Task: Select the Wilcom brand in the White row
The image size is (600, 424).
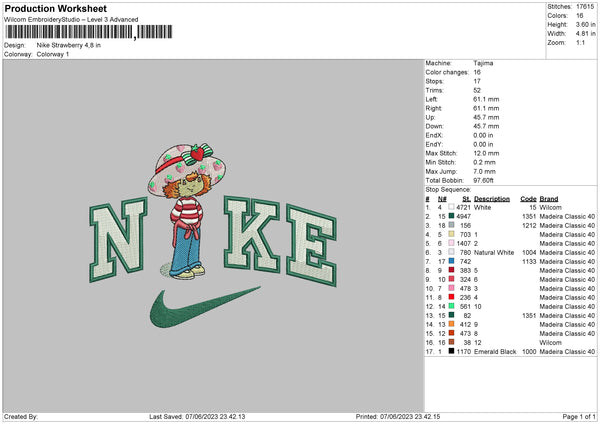Action: [551, 207]
